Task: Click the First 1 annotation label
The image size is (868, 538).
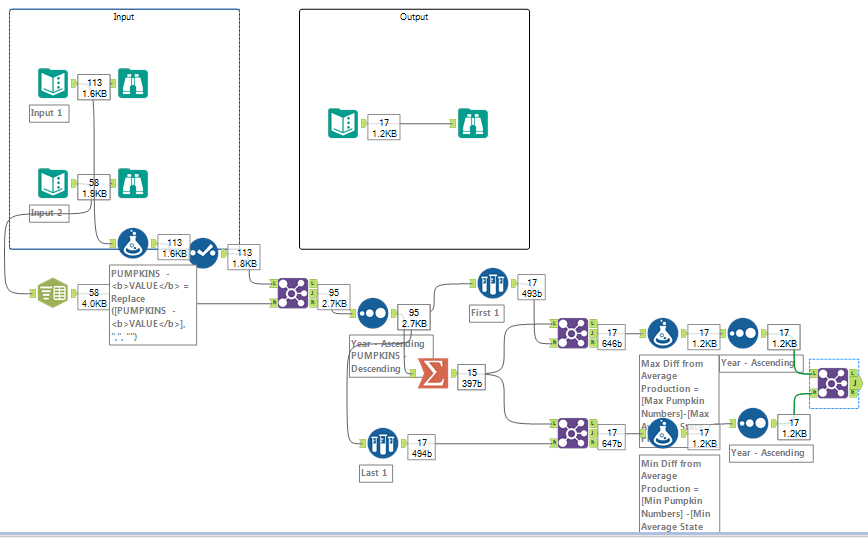Action: click(x=485, y=313)
